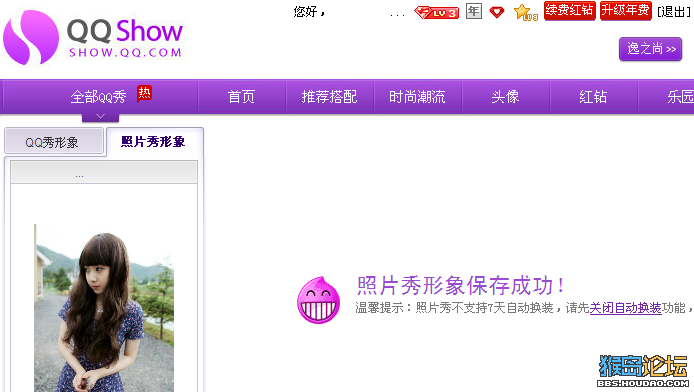Click the red heart icon
694x392 pixels.
tap(497, 12)
